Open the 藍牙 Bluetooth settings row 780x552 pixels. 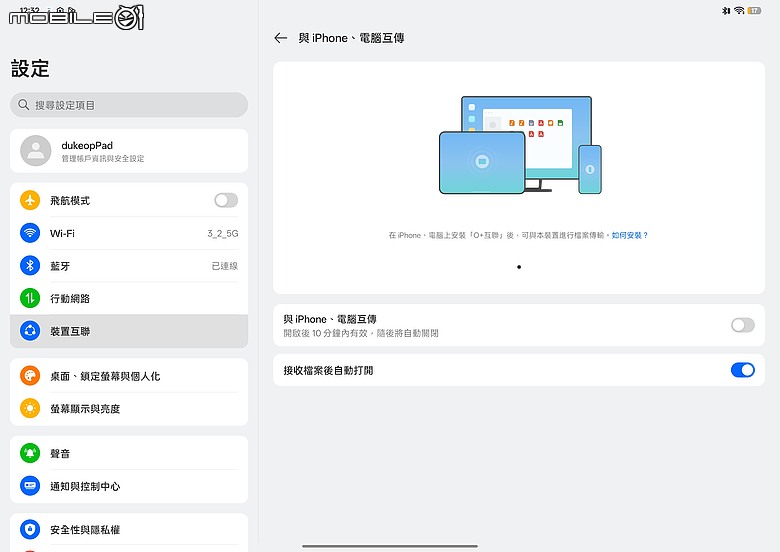pyautogui.click(x=129, y=266)
